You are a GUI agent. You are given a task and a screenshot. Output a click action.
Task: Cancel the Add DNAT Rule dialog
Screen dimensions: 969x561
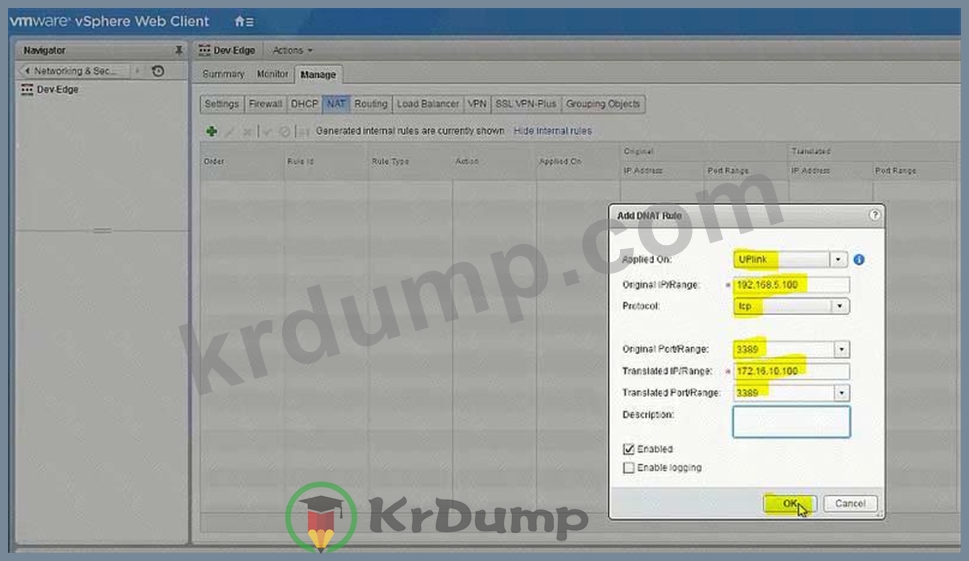click(x=850, y=504)
